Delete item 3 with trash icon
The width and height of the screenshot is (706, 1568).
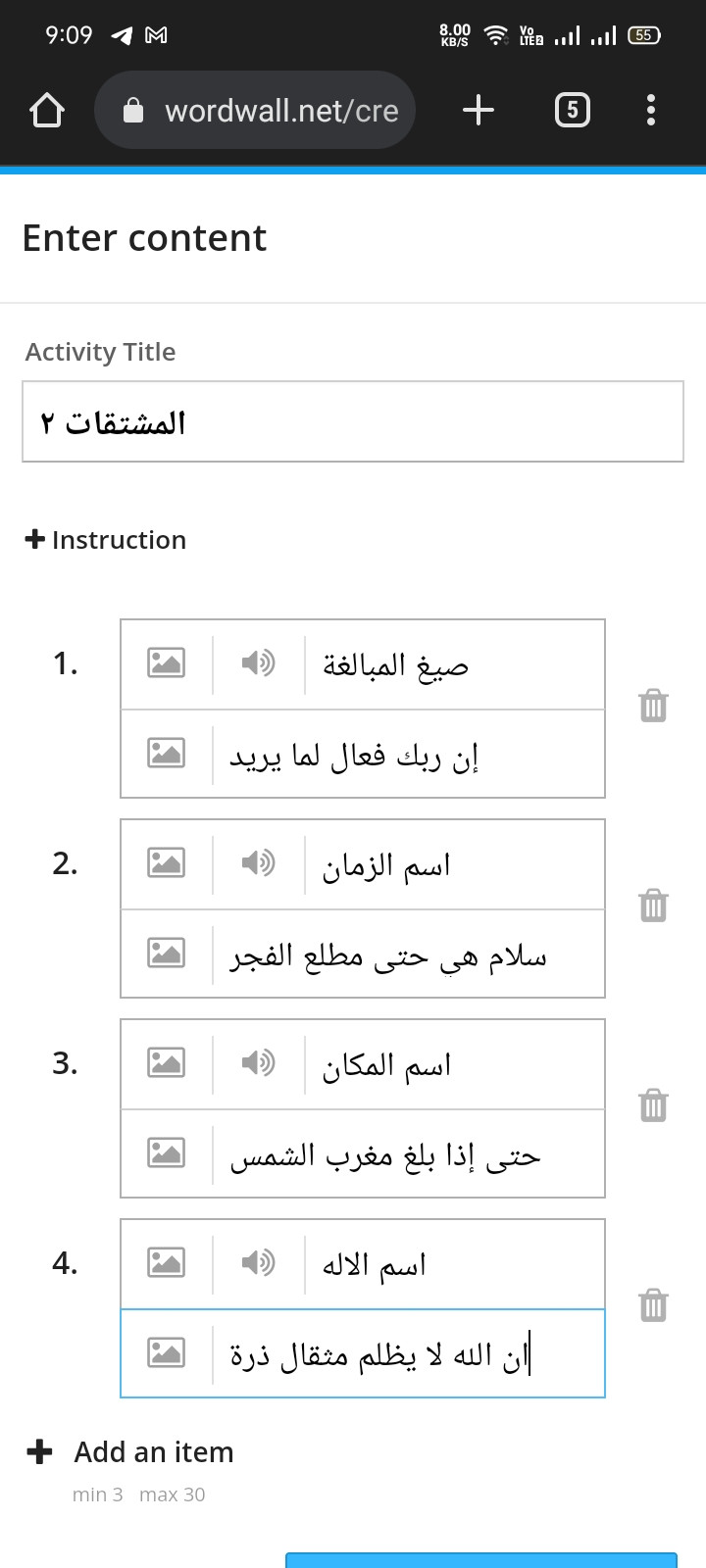click(653, 1105)
